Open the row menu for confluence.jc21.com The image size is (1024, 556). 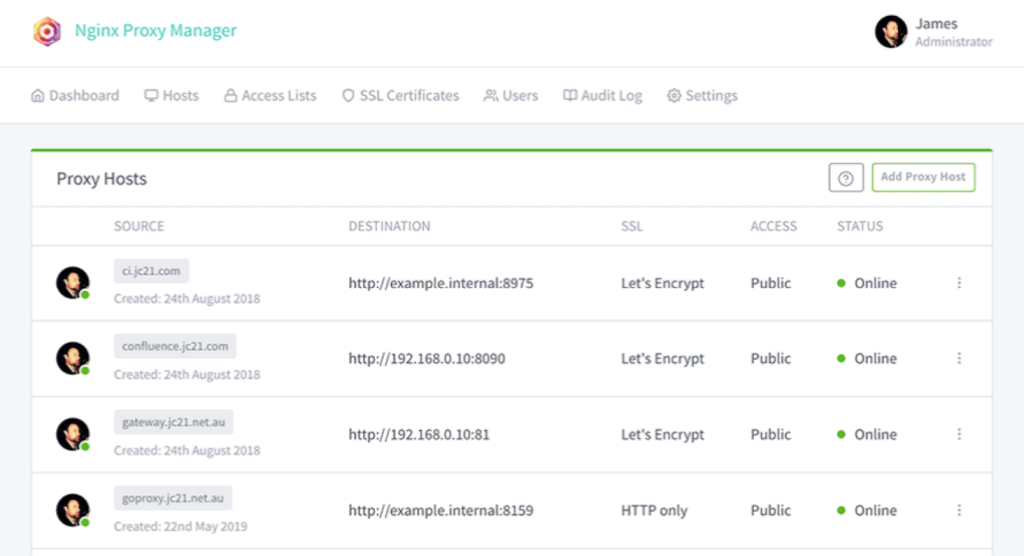[x=959, y=358]
